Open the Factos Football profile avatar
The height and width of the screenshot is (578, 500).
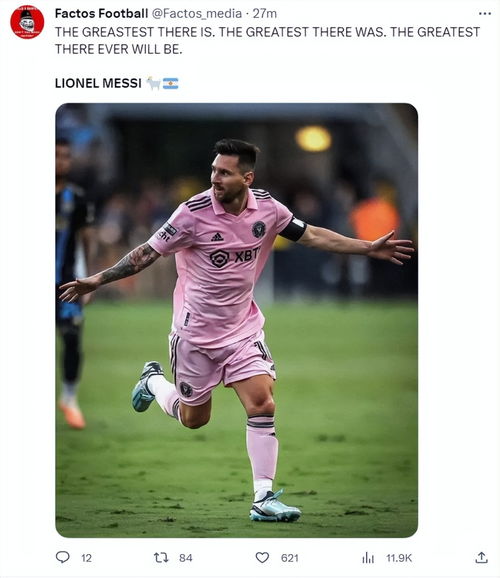27,22
